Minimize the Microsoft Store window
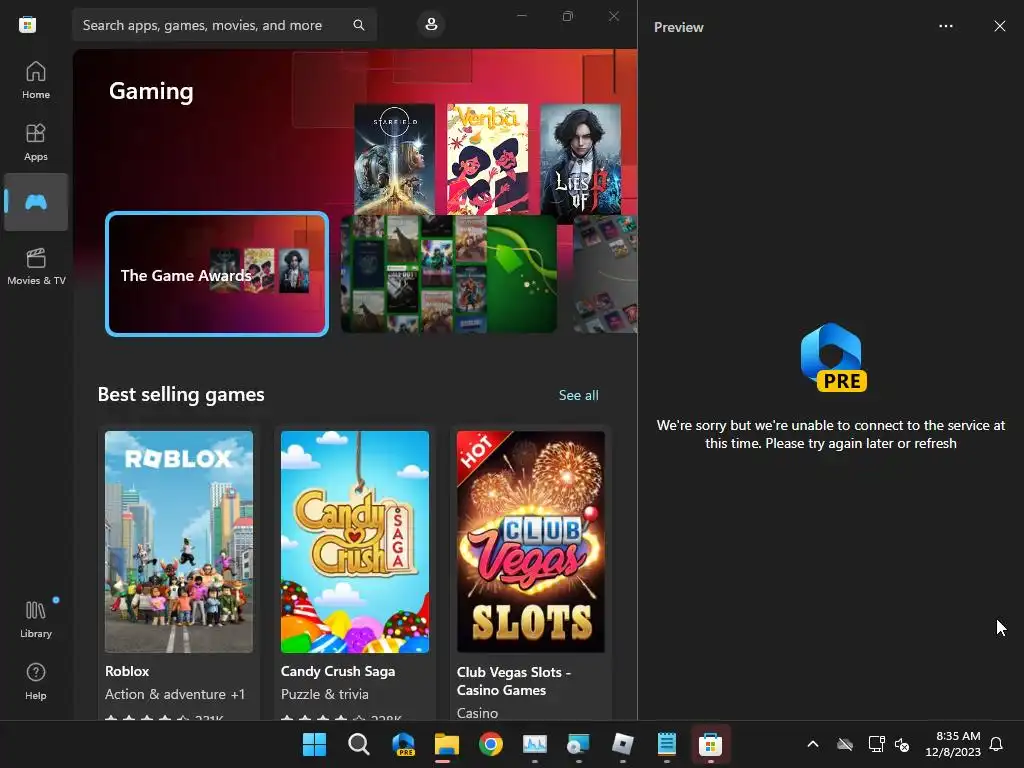This screenshot has width=1024, height=768. click(x=522, y=16)
